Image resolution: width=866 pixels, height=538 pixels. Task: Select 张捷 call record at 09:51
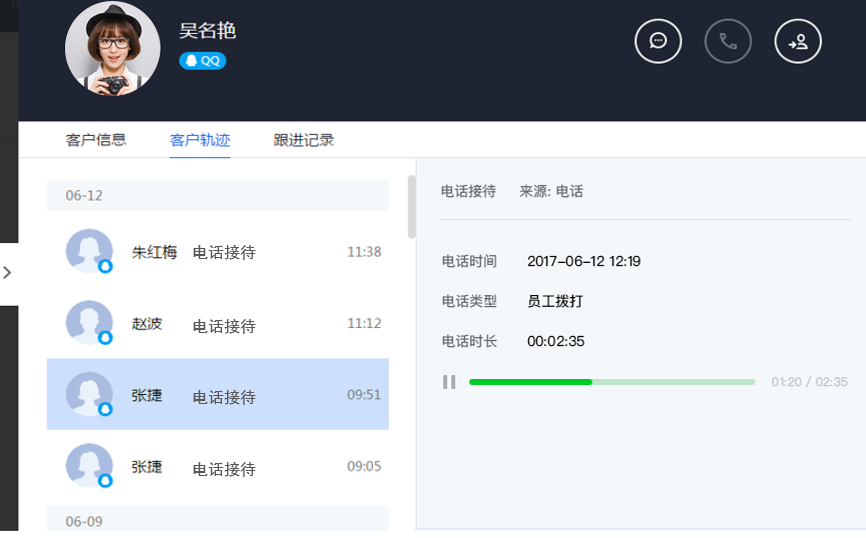coord(218,394)
